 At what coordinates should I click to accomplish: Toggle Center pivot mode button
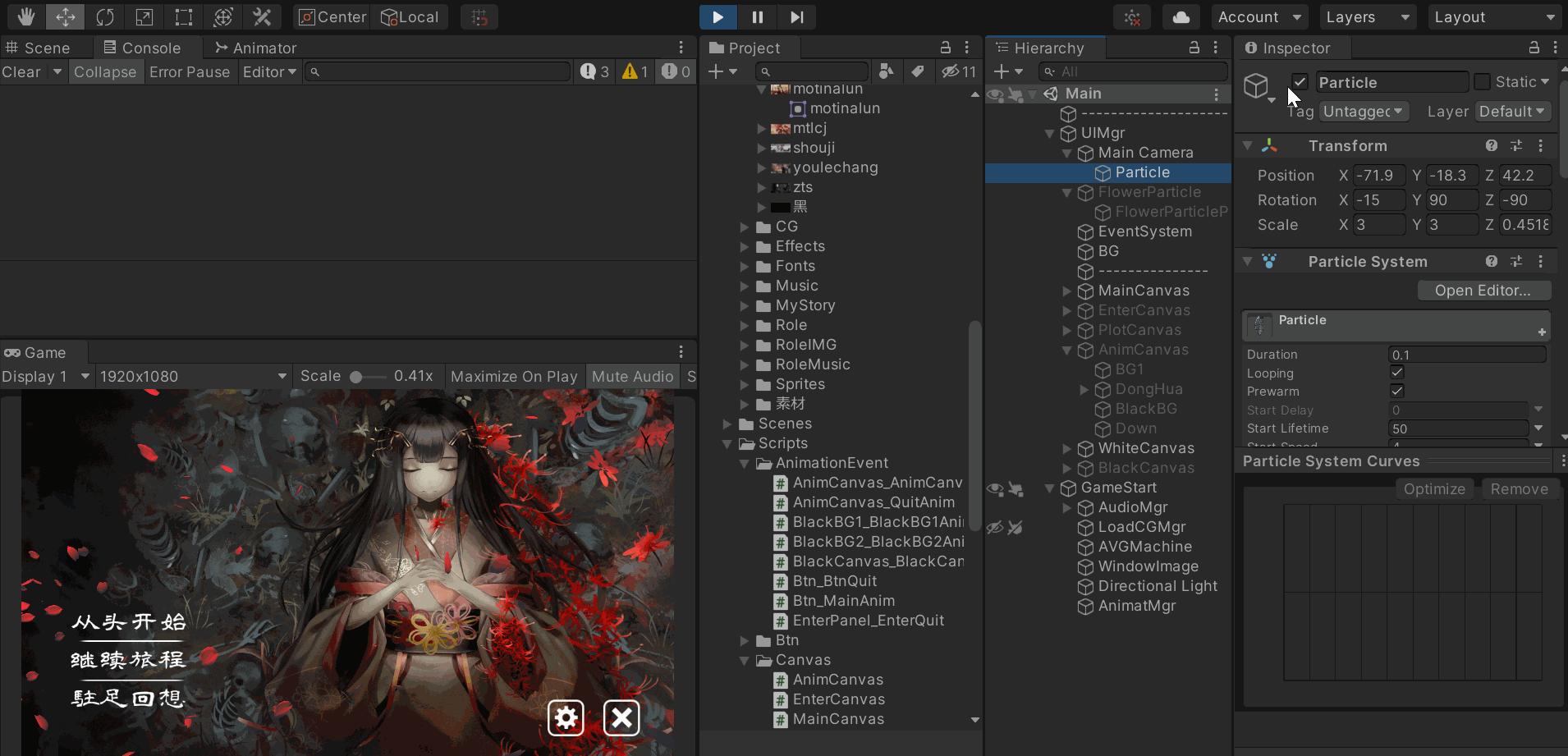332,16
